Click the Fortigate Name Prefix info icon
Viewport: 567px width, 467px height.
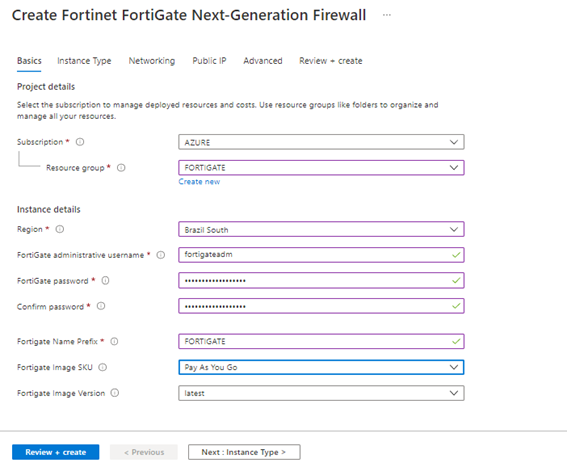point(114,341)
